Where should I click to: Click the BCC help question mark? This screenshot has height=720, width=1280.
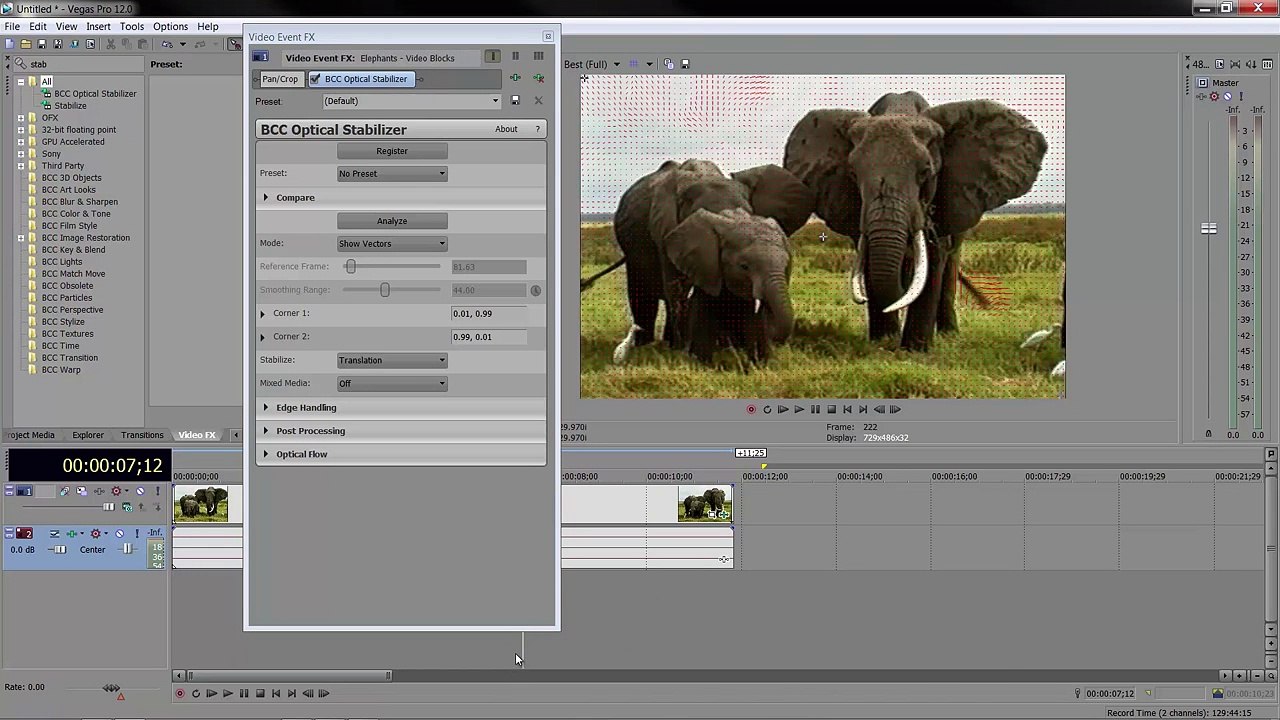[538, 129]
